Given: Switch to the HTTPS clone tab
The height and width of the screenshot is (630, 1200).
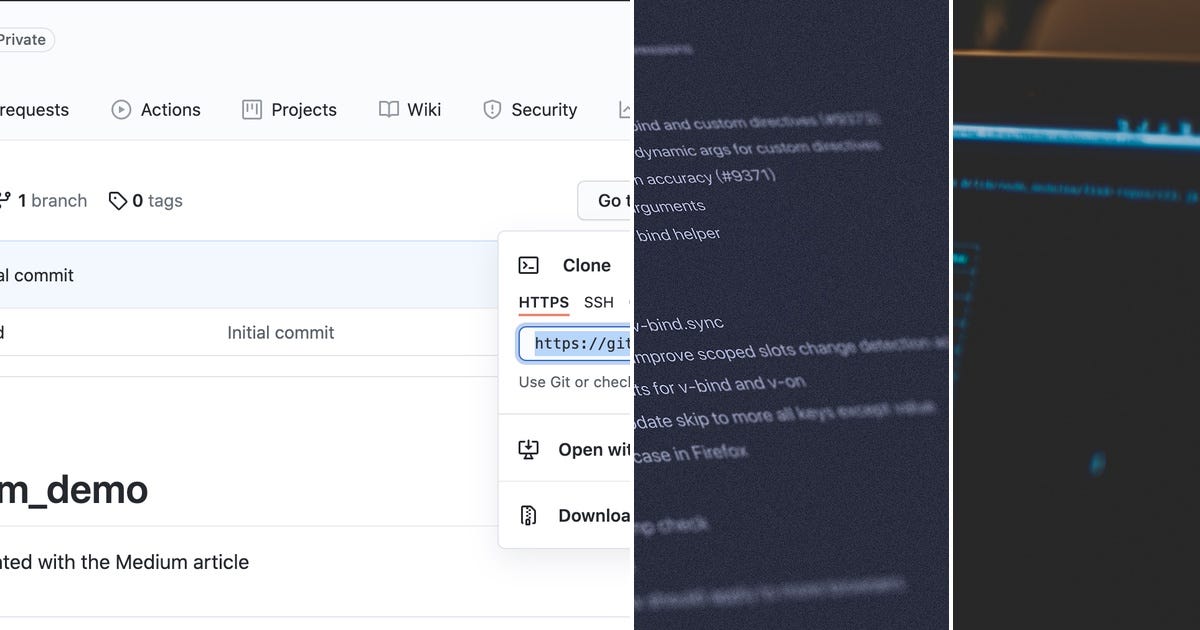Looking at the screenshot, I should click(543, 302).
